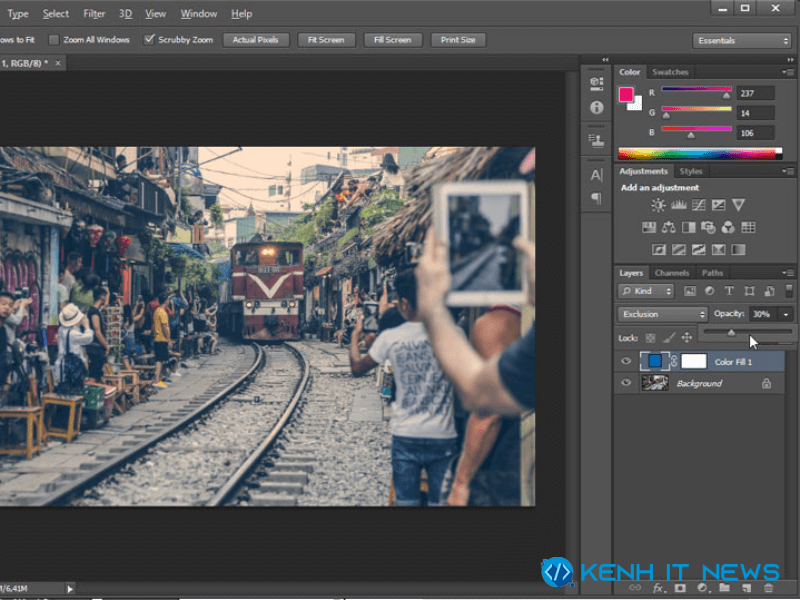Add a Curves adjustment
This screenshot has height=600, width=800.
[698, 205]
